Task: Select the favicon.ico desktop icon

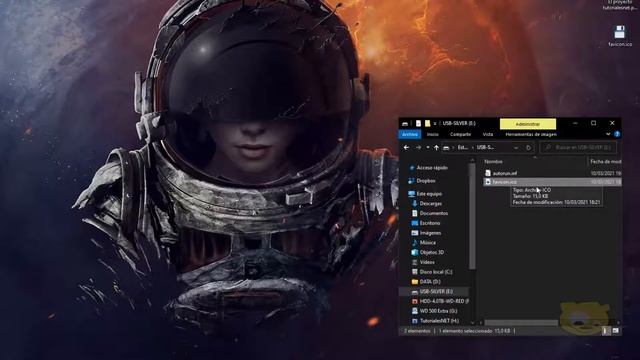Action: (x=620, y=36)
